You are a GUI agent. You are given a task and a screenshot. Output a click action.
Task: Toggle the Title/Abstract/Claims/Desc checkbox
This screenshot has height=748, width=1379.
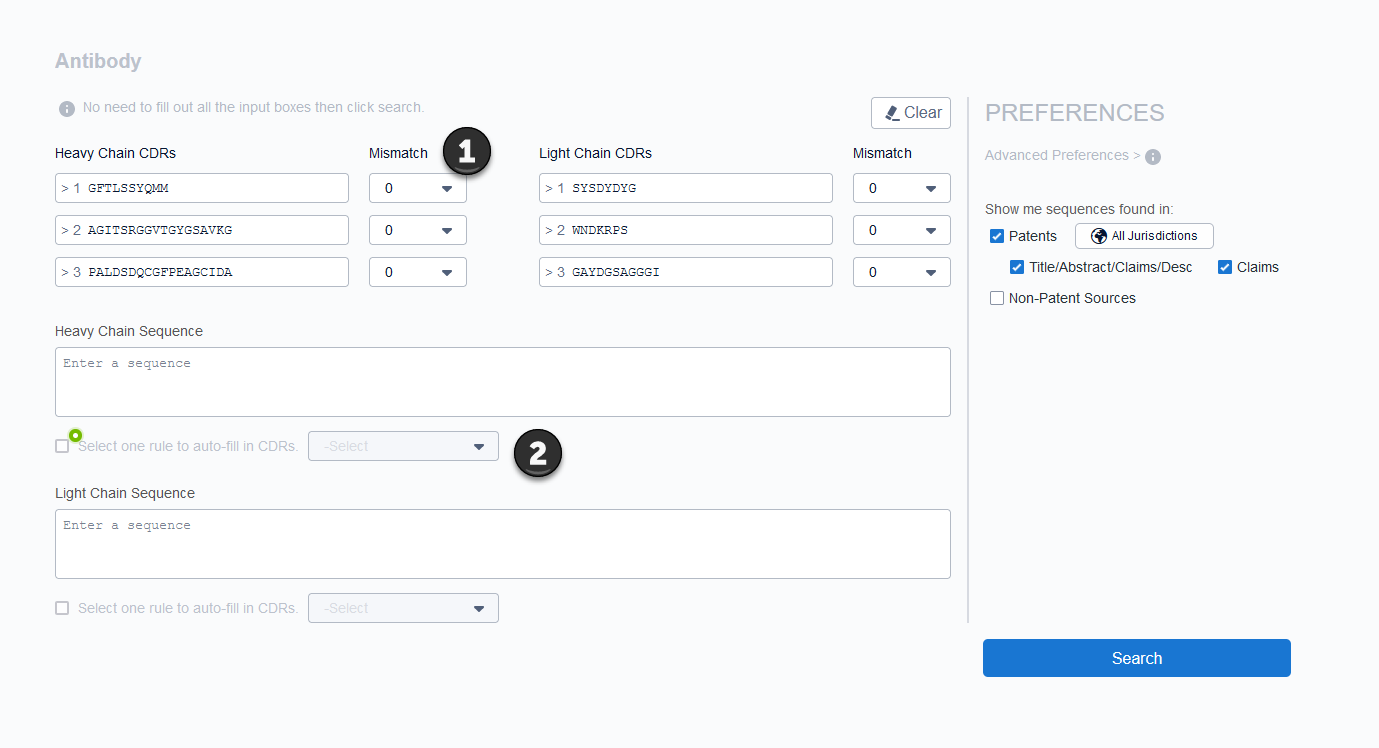pos(1017,267)
